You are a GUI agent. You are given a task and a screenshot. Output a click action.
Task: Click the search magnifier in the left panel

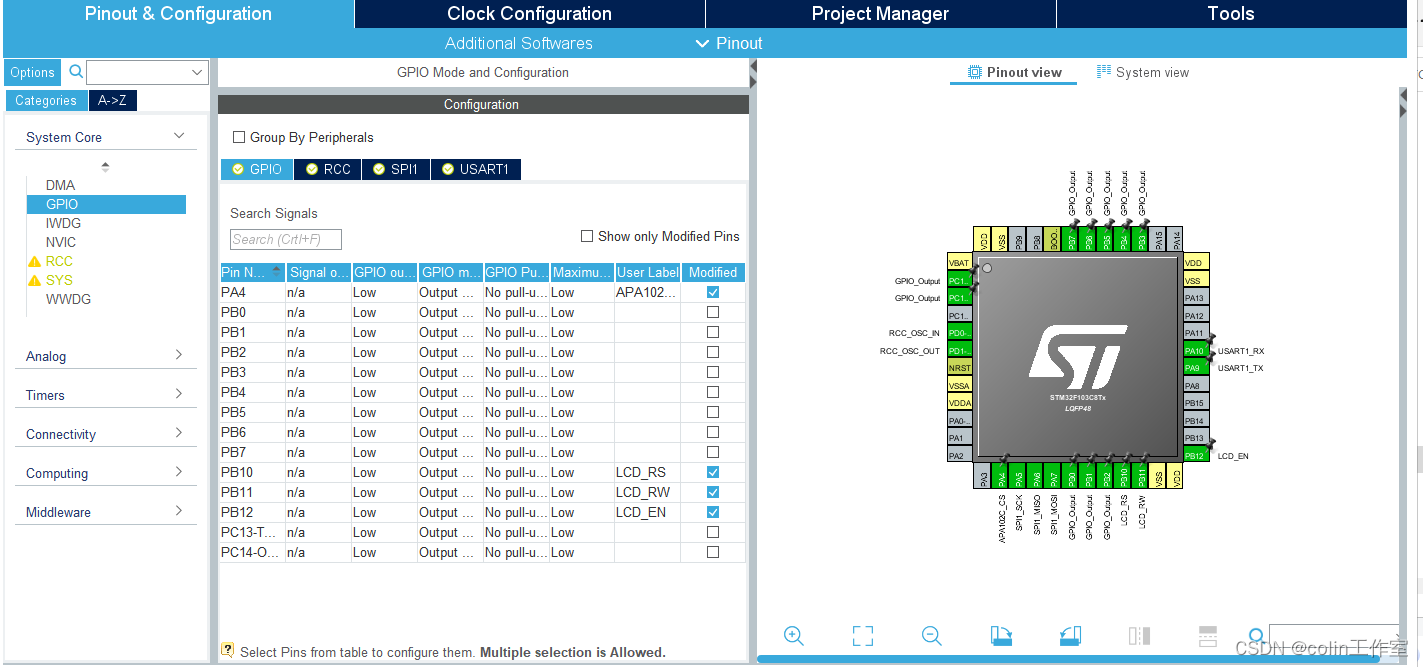(x=76, y=71)
